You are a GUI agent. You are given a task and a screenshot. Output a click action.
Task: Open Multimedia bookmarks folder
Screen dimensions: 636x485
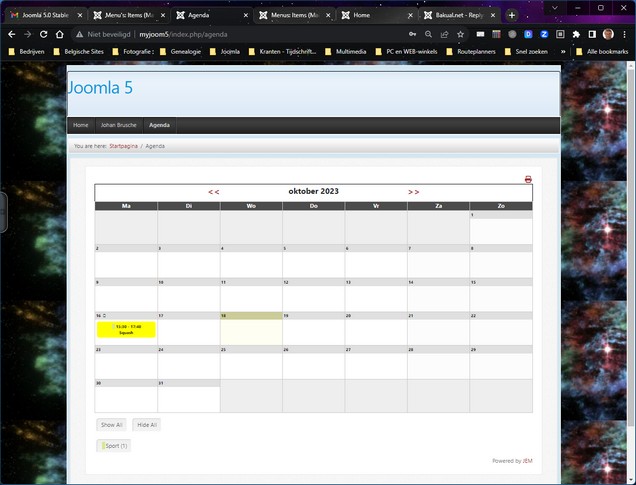point(346,52)
